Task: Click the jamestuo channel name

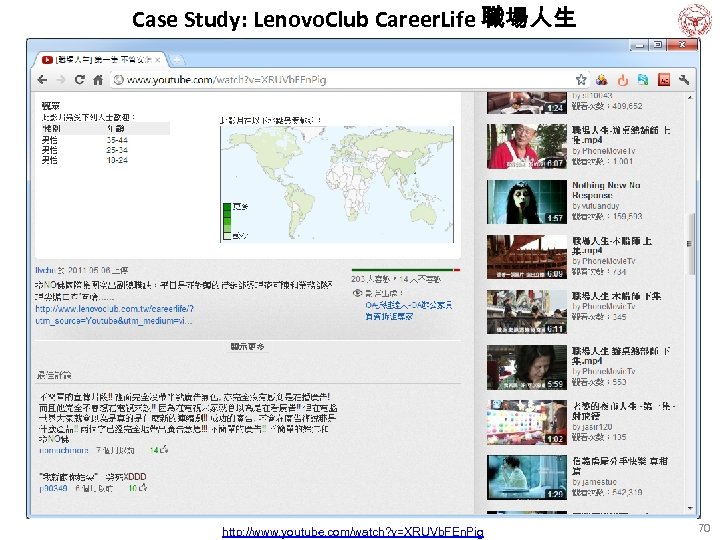Action: [599, 482]
